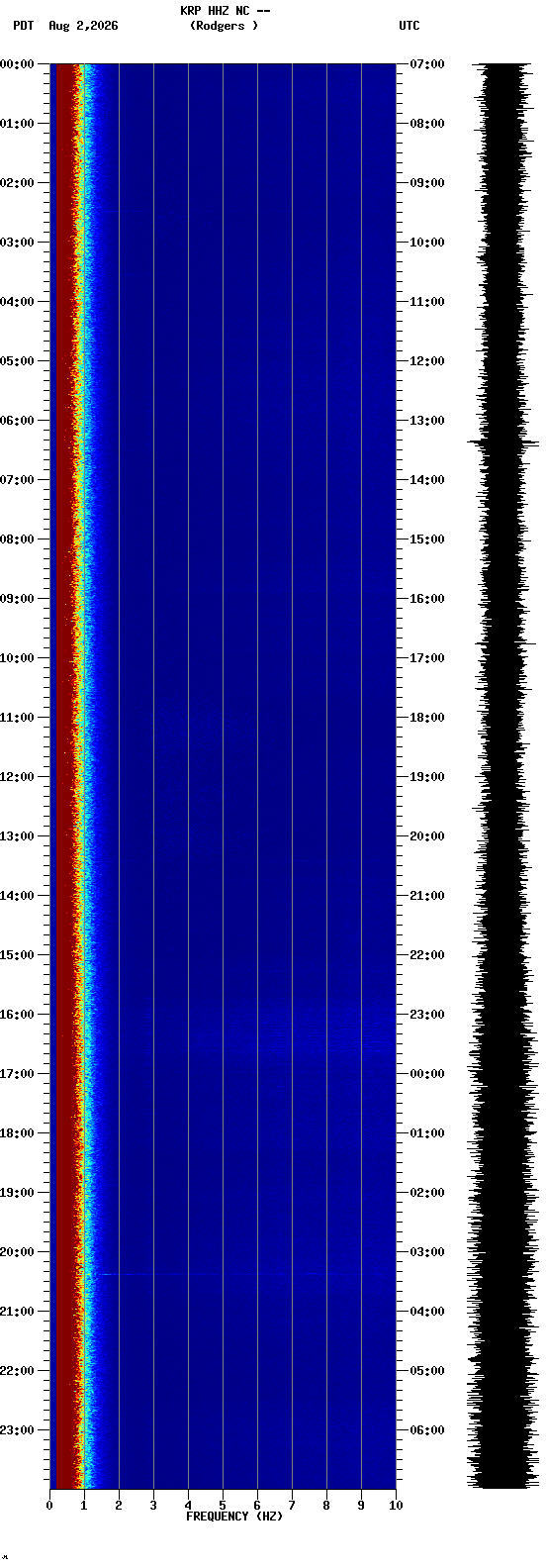Click the 'PDT' timezone label
Image resolution: width=546 pixels, height=1568 pixels.
pos(23,26)
